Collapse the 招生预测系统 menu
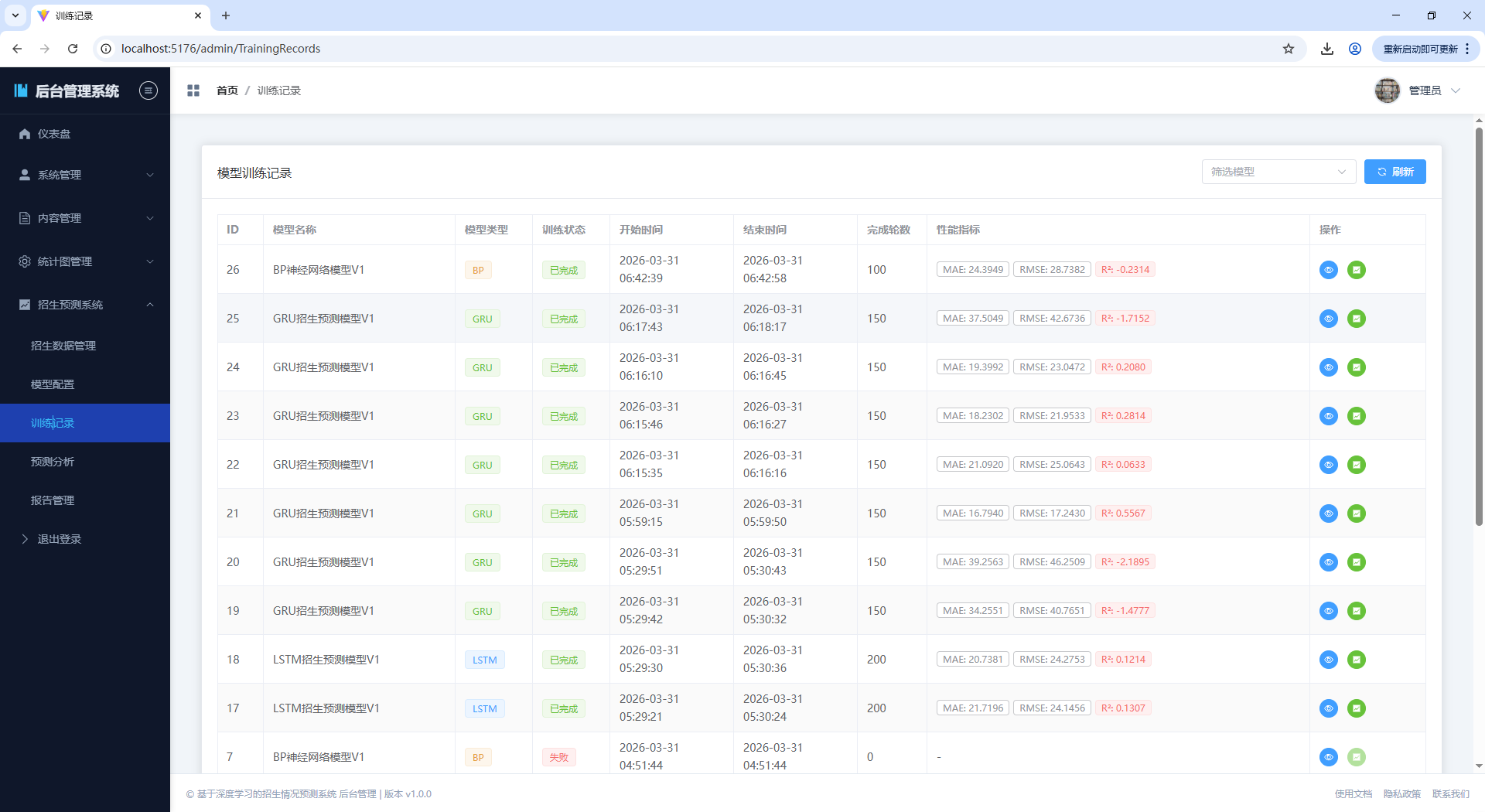Screen dimensions: 1485x812 (85, 305)
